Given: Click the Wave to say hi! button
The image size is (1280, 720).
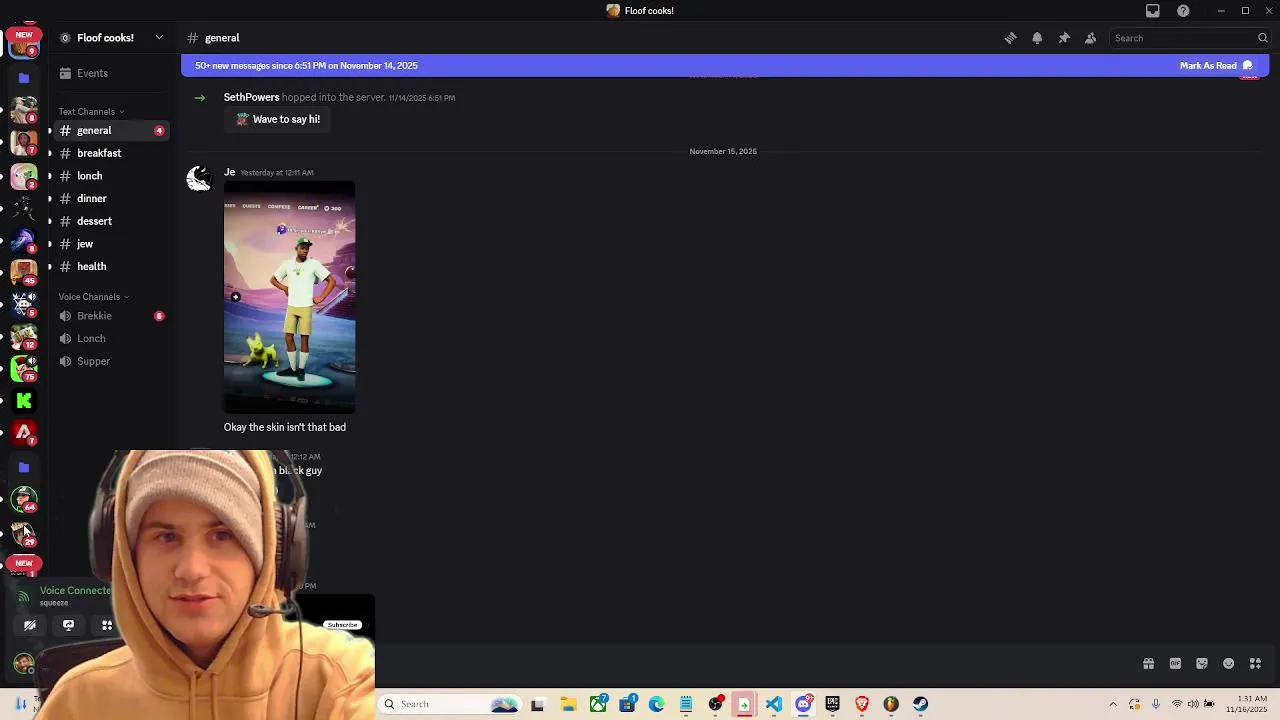Looking at the screenshot, I should coord(278,119).
